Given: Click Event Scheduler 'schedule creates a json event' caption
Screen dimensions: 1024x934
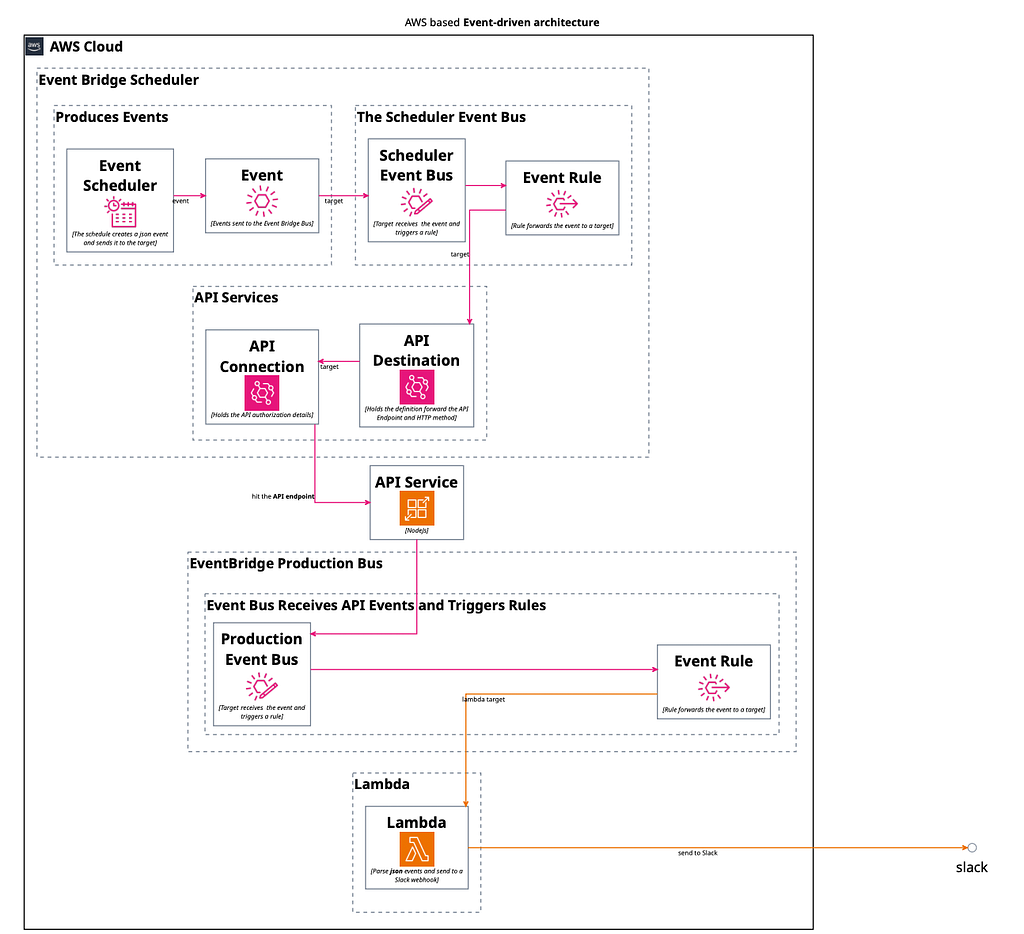Looking at the screenshot, I should [x=120, y=238].
